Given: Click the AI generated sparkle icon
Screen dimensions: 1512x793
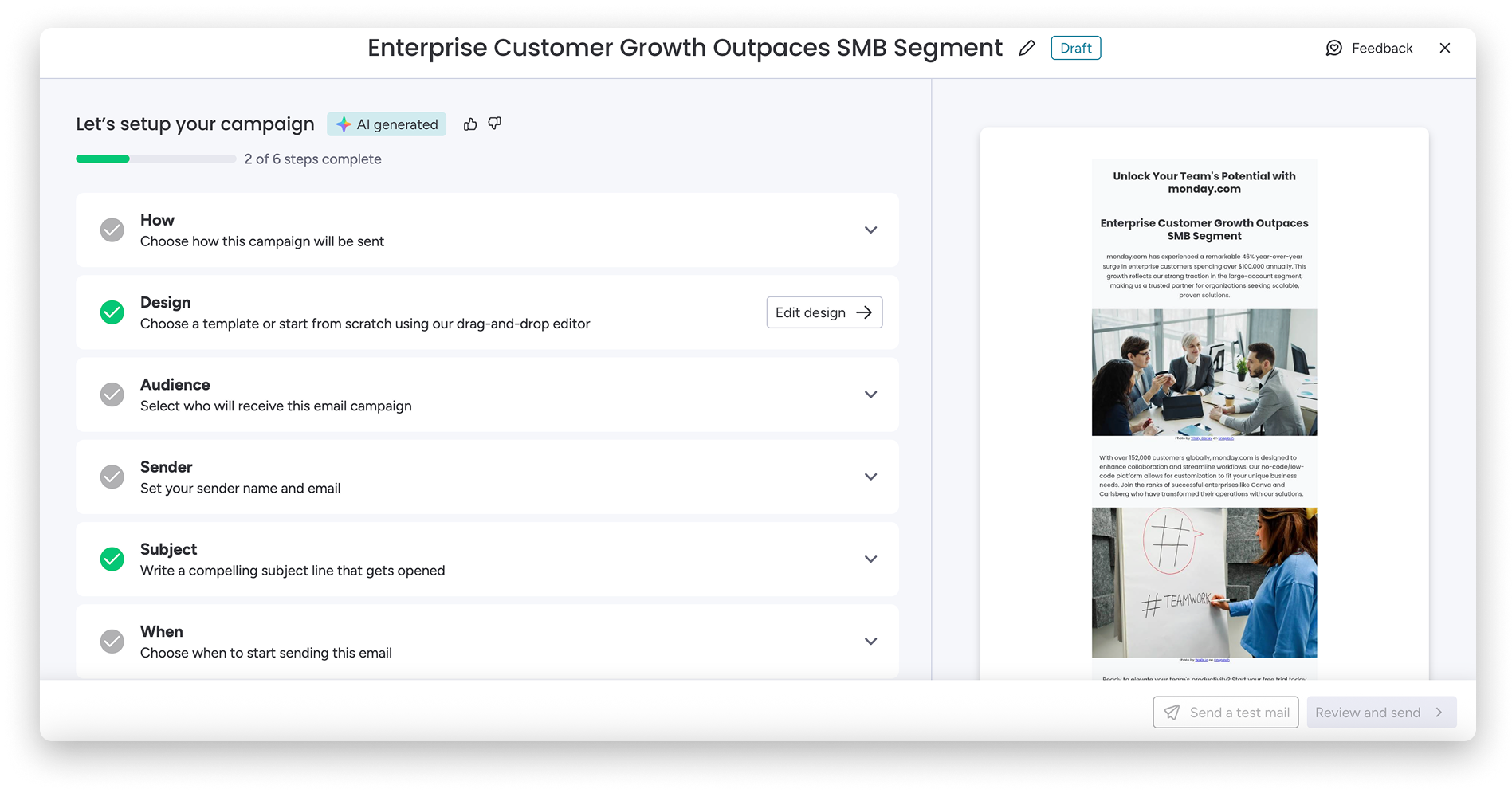Looking at the screenshot, I should (x=344, y=124).
